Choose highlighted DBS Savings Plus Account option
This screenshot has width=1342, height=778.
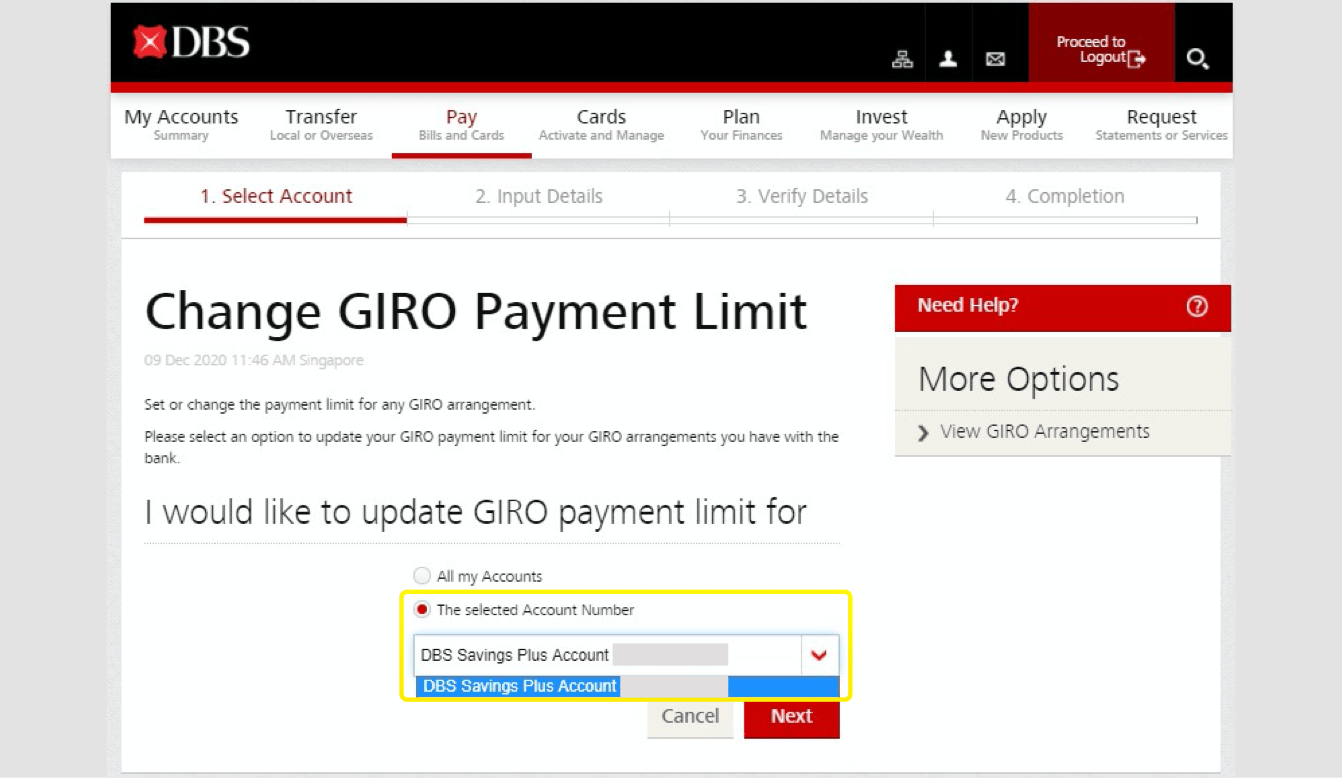click(627, 687)
